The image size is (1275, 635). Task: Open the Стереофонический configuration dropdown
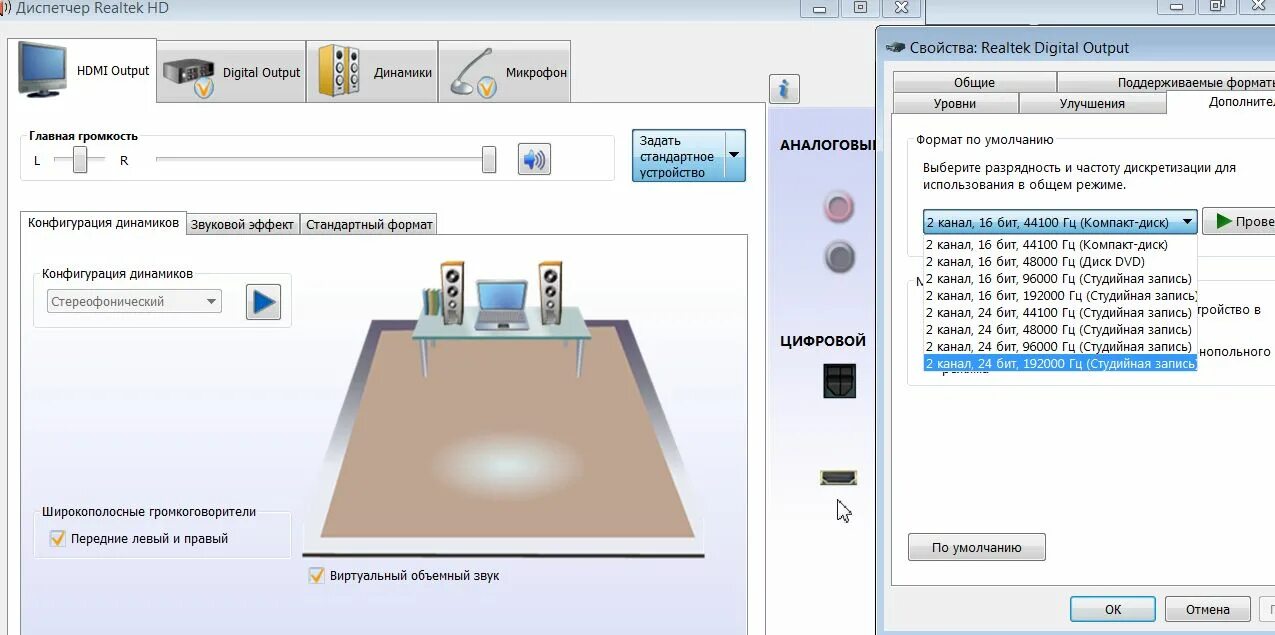tap(134, 301)
